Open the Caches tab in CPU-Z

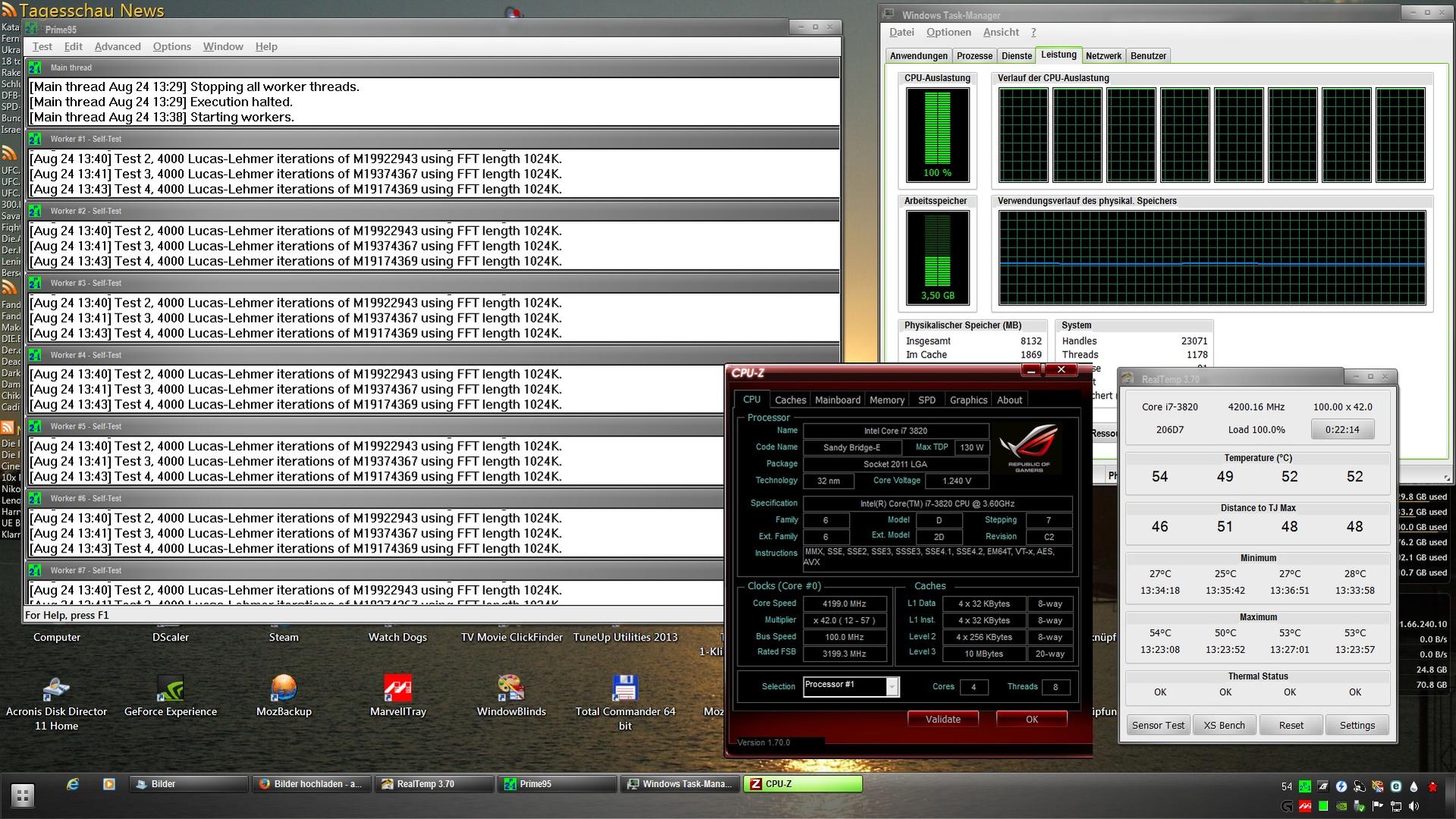point(790,400)
